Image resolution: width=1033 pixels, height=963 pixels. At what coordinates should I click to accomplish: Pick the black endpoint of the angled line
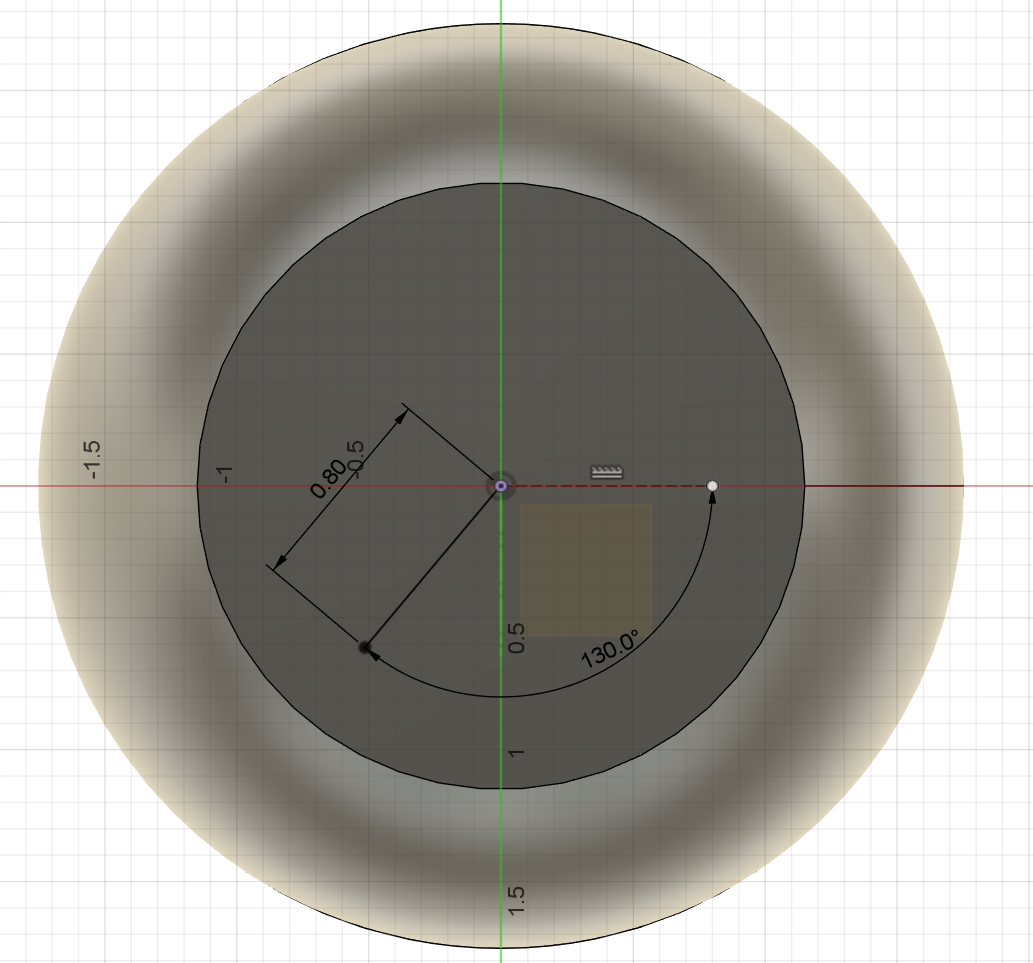(x=364, y=647)
